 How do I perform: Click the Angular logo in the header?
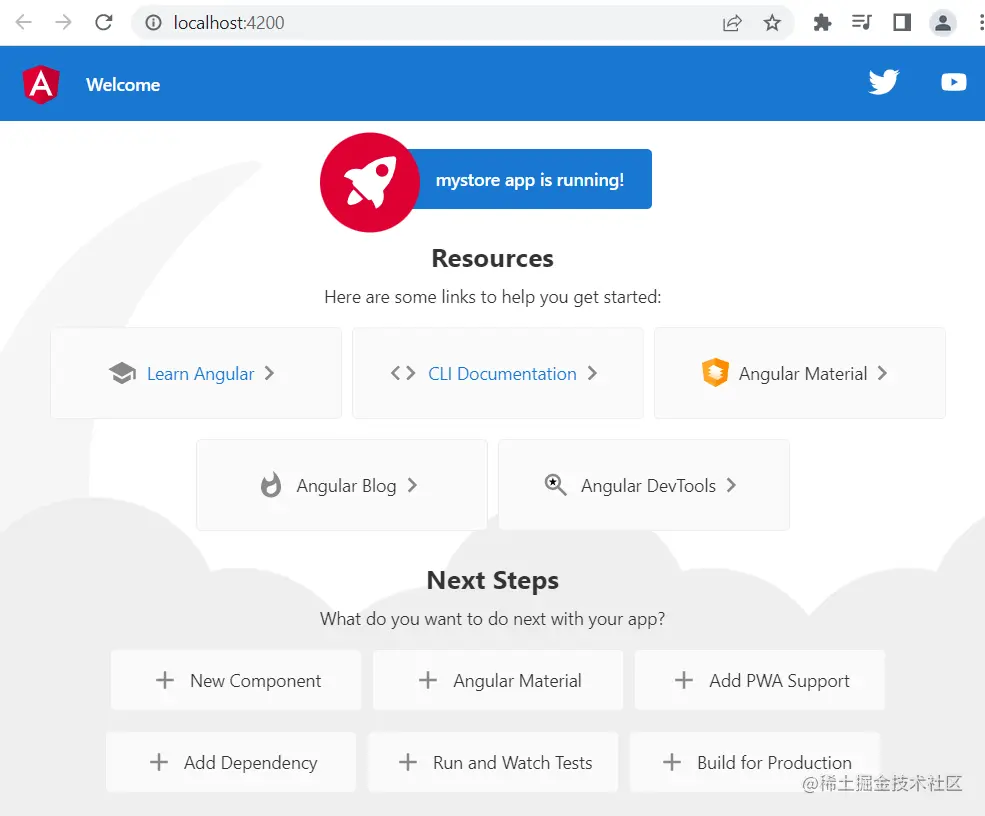click(x=40, y=84)
